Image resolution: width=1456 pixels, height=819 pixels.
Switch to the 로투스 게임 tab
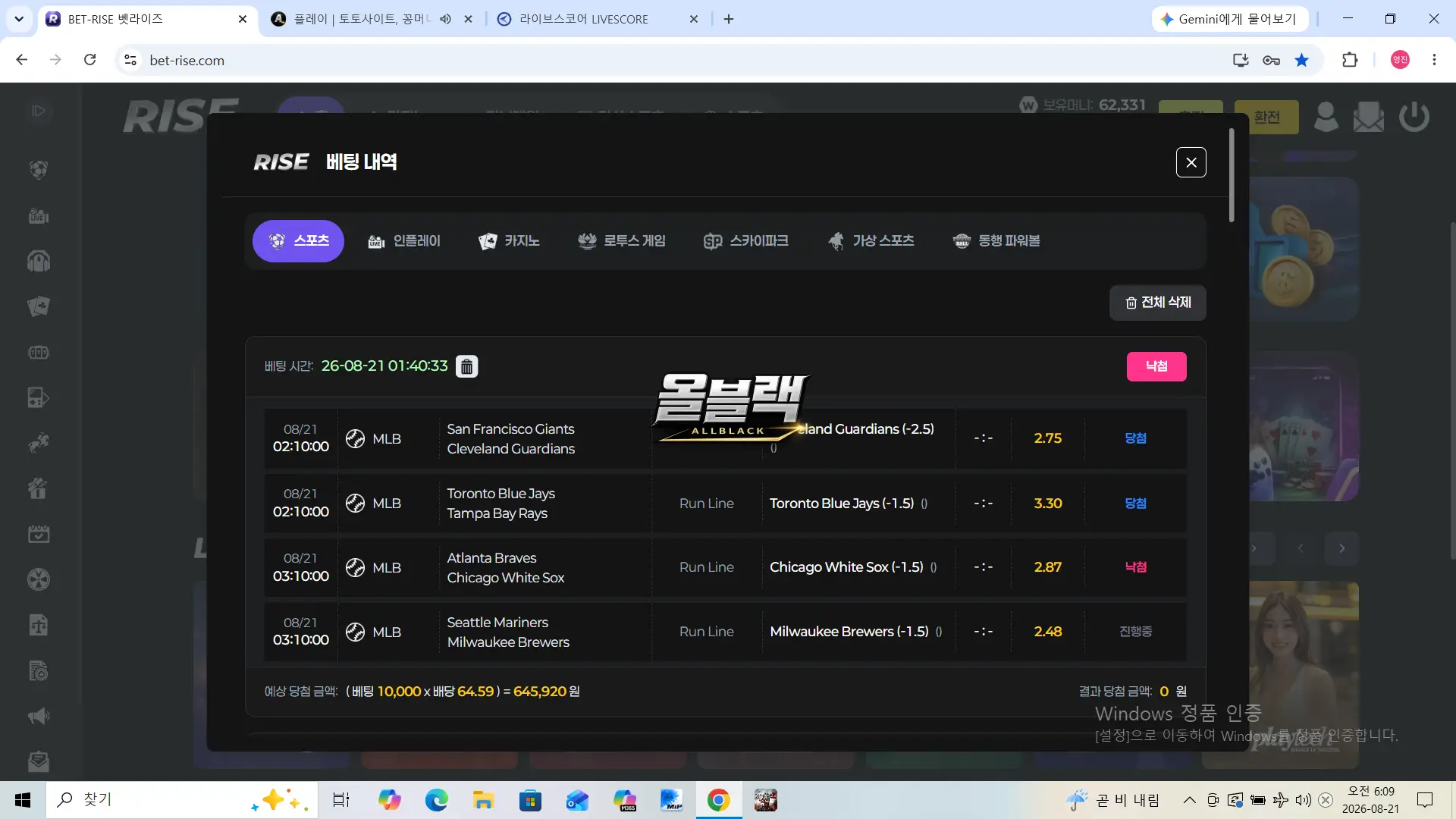[622, 241]
